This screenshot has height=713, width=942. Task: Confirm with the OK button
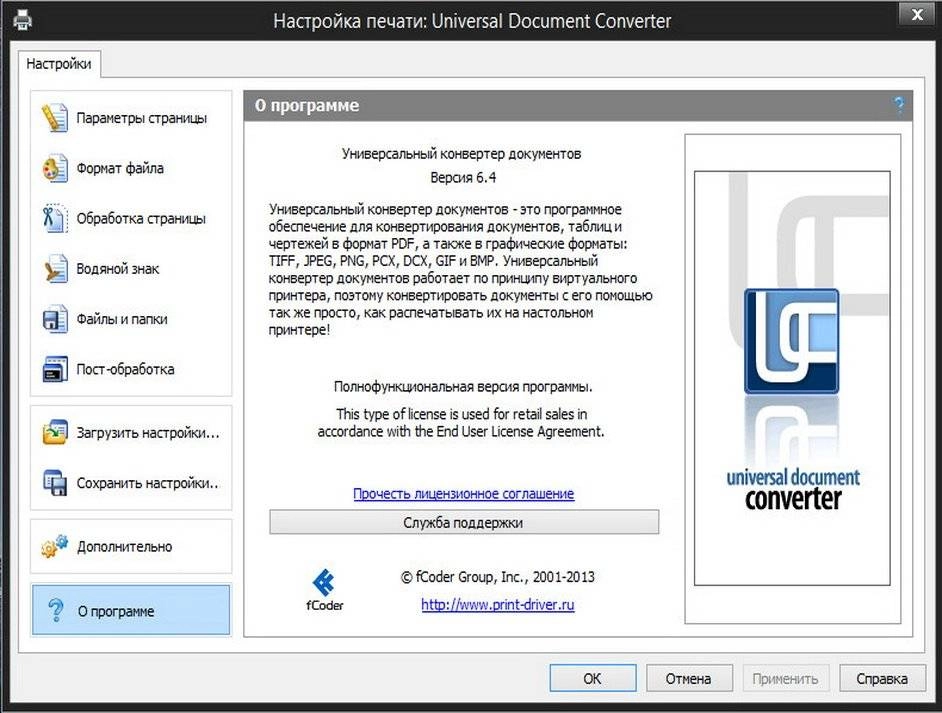(x=592, y=678)
